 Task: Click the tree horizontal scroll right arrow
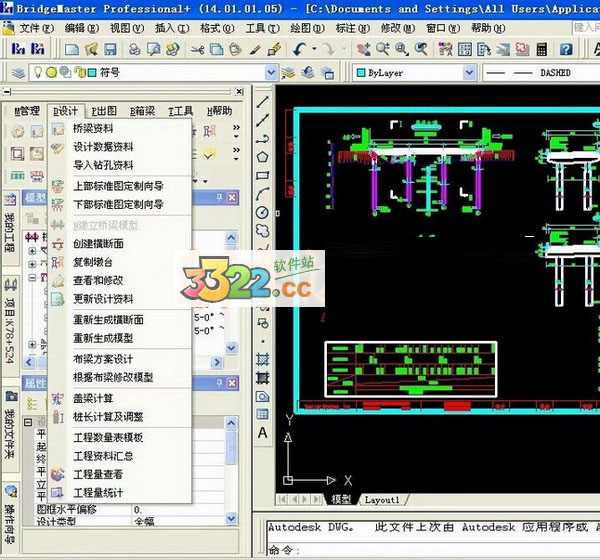coord(217,362)
